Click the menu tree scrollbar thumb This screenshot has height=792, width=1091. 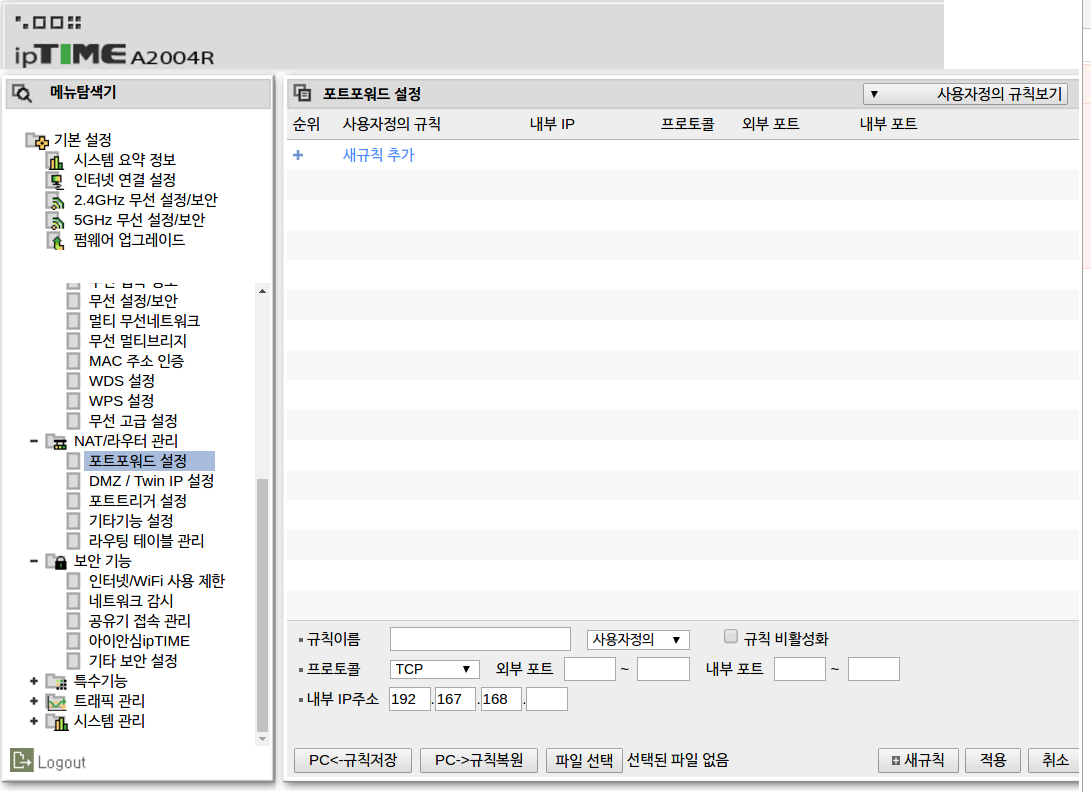pos(262,604)
